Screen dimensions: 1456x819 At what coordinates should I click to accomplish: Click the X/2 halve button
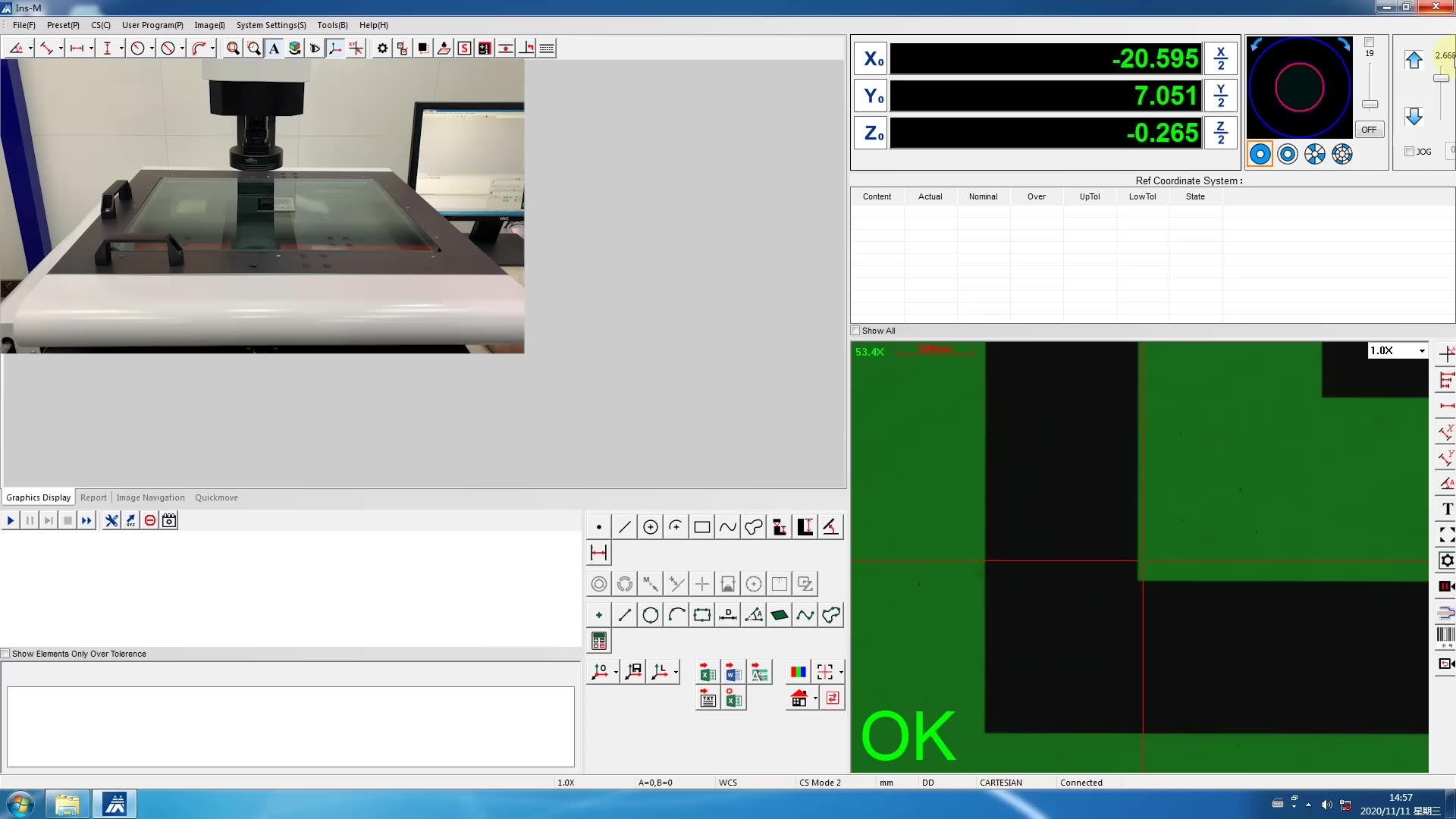coord(1220,58)
